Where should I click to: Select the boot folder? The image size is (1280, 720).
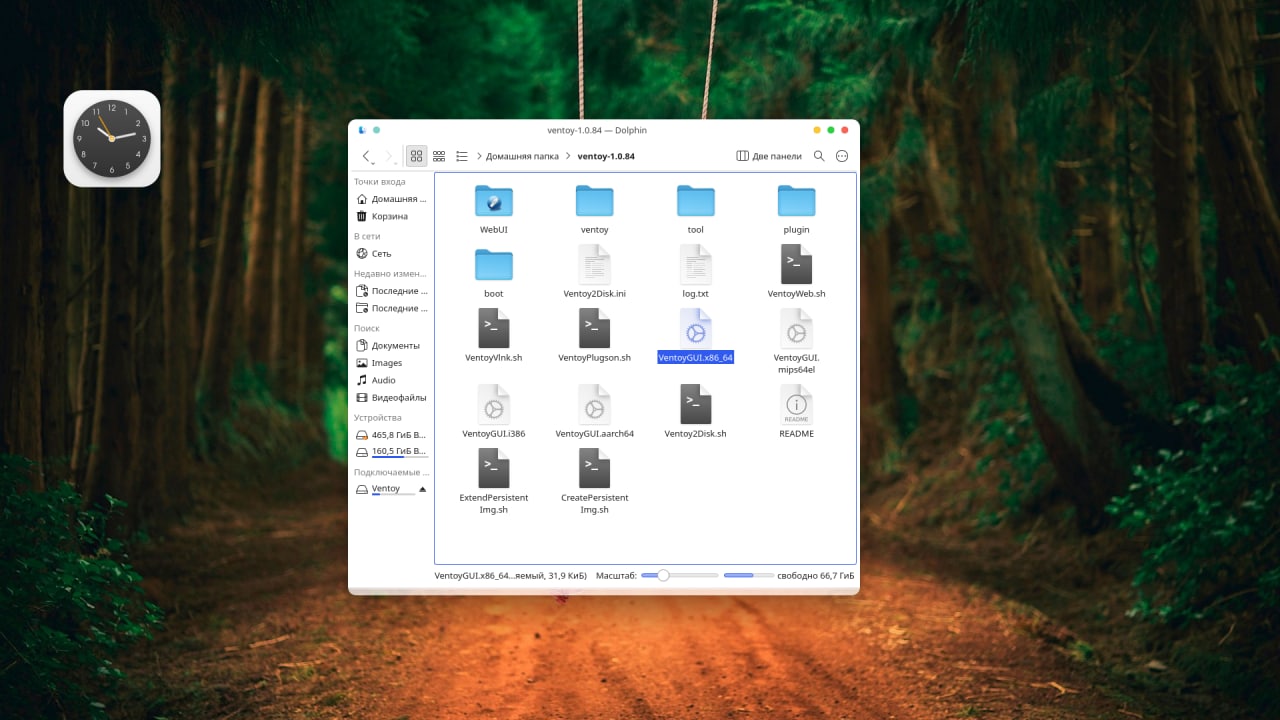(494, 273)
